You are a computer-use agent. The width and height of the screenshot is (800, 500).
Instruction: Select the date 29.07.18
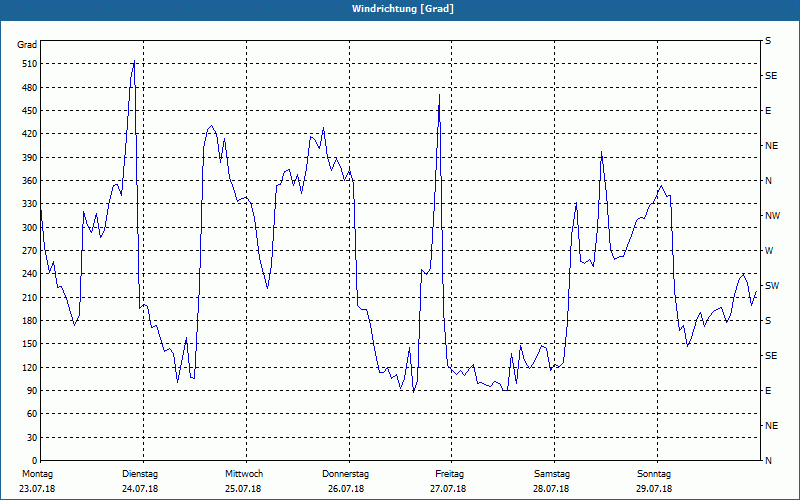[x=654, y=489]
